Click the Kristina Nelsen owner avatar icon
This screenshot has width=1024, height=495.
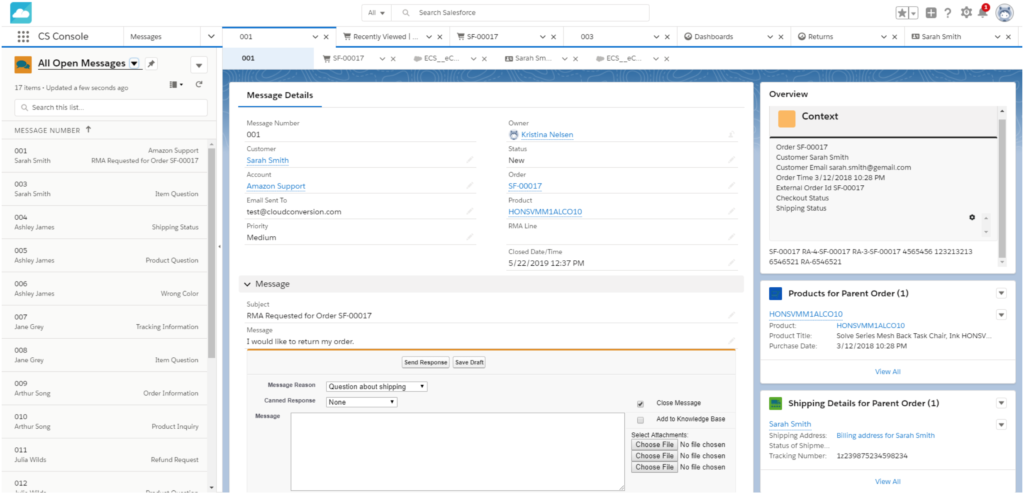(x=513, y=135)
